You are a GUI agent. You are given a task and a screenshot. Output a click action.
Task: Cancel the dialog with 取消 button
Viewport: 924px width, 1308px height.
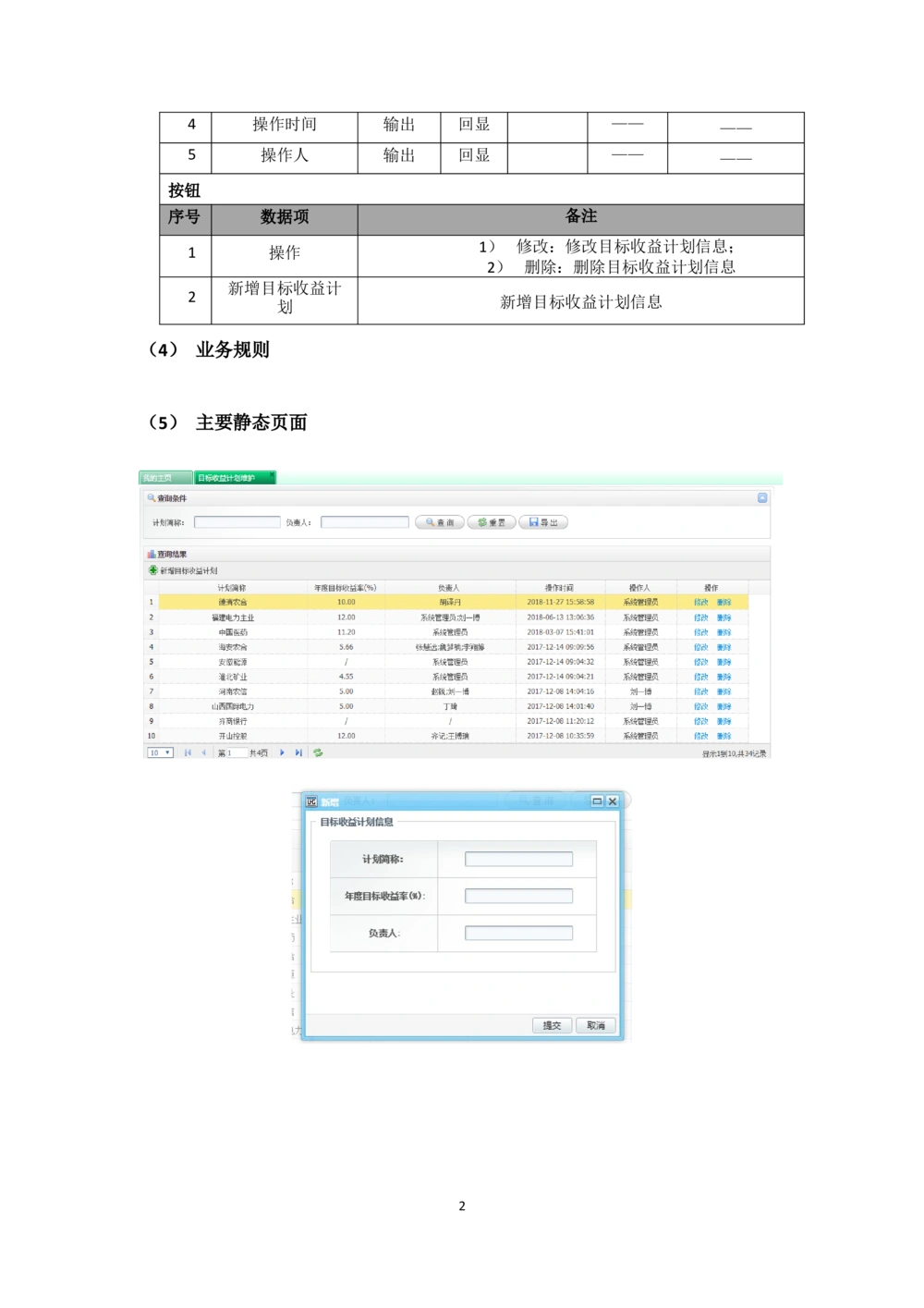[x=596, y=1025]
